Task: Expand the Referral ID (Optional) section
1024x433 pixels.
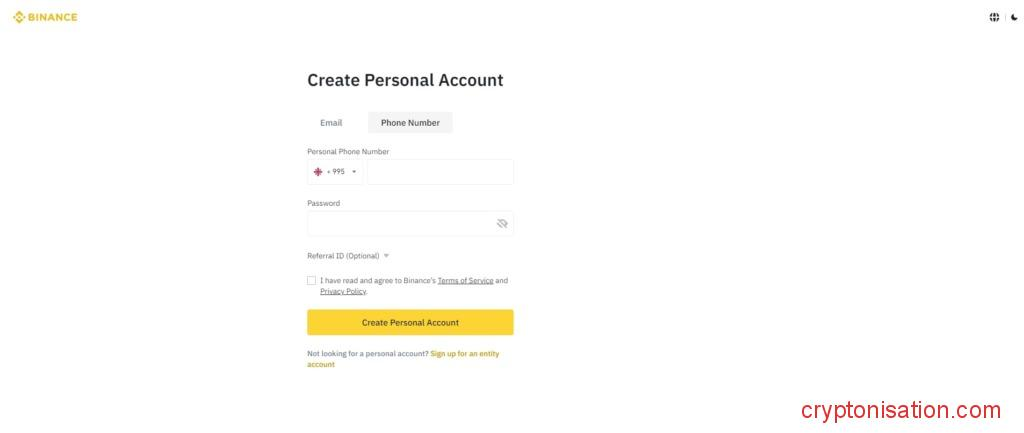Action: [348, 256]
